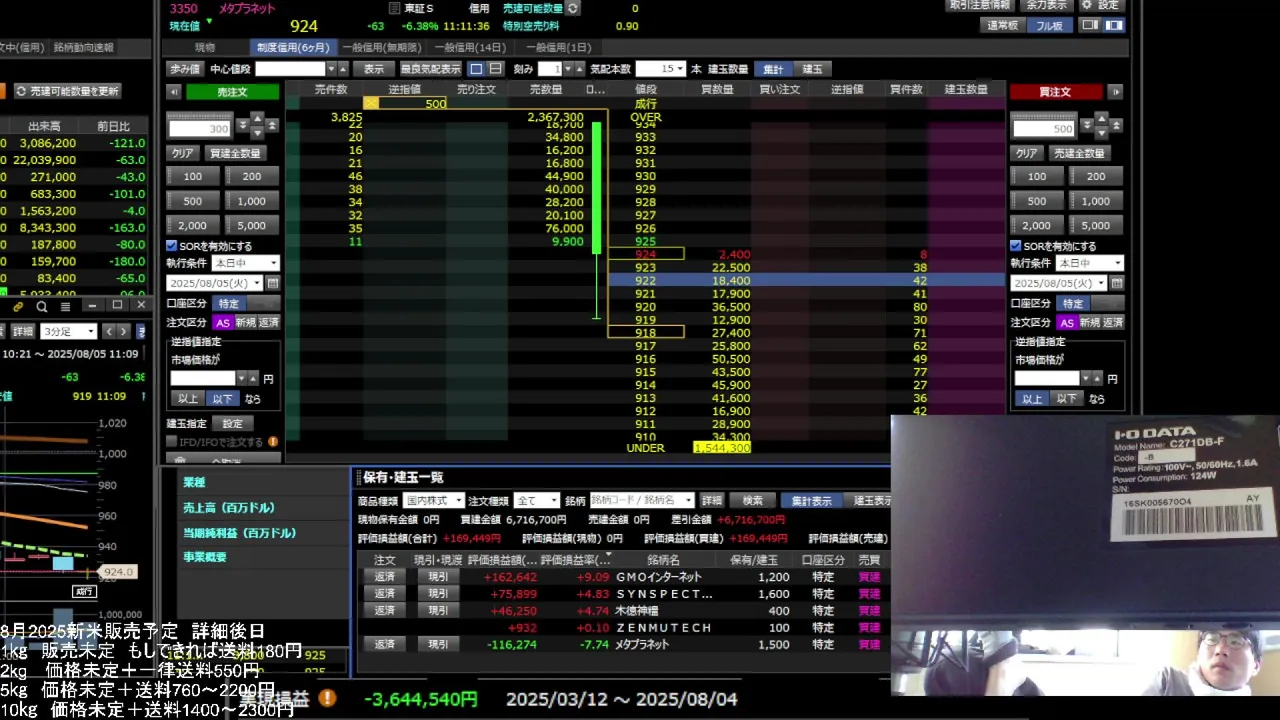Select sell-side 返済 order type

click(269, 323)
